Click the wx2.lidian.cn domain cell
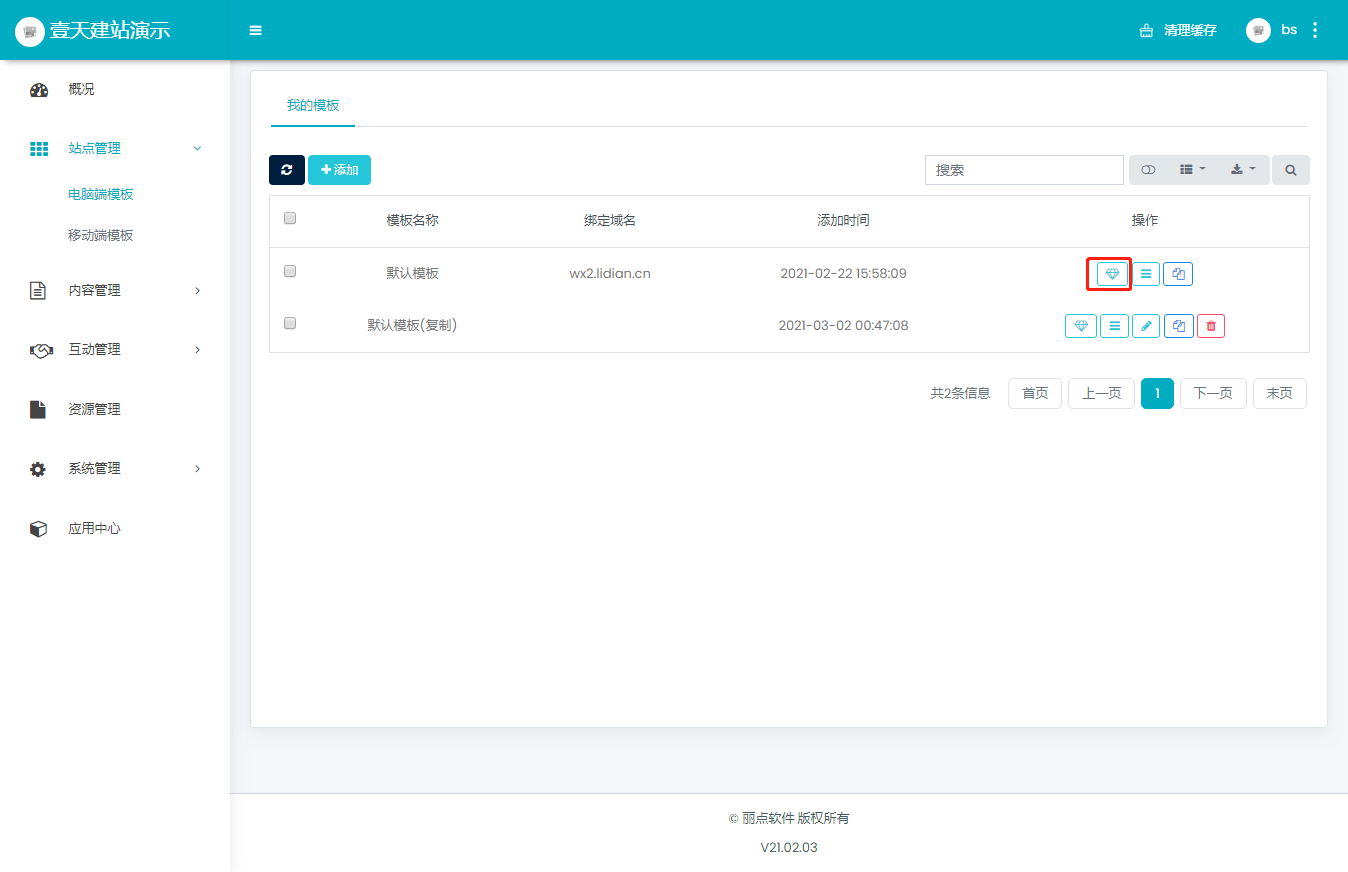Image resolution: width=1348 pixels, height=872 pixels. pos(610,273)
